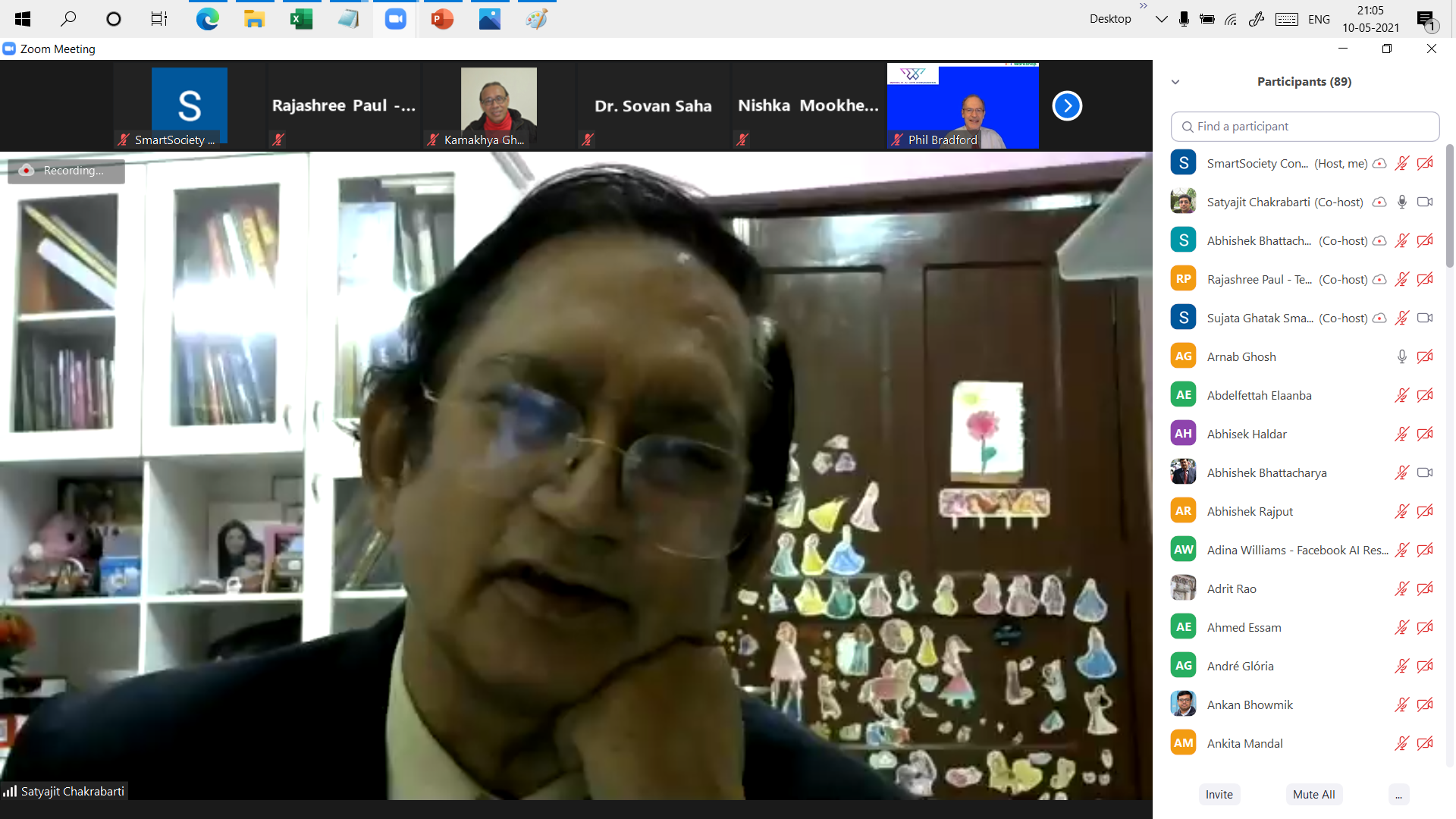This screenshot has height=819, width=1456.
Task: Click Sujata Ghatak's muted mic icon
Action: [x=1401, y=318]
